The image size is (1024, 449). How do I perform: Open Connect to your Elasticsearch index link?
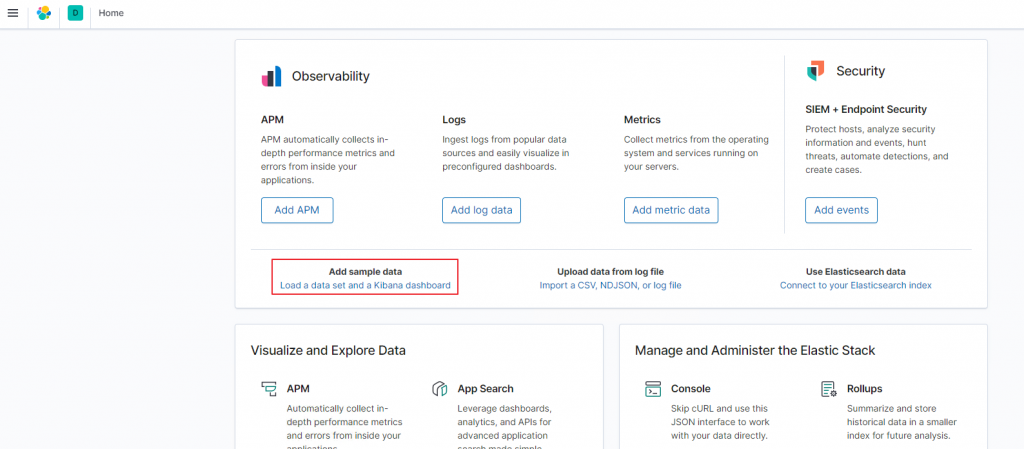tap(855, 285)
